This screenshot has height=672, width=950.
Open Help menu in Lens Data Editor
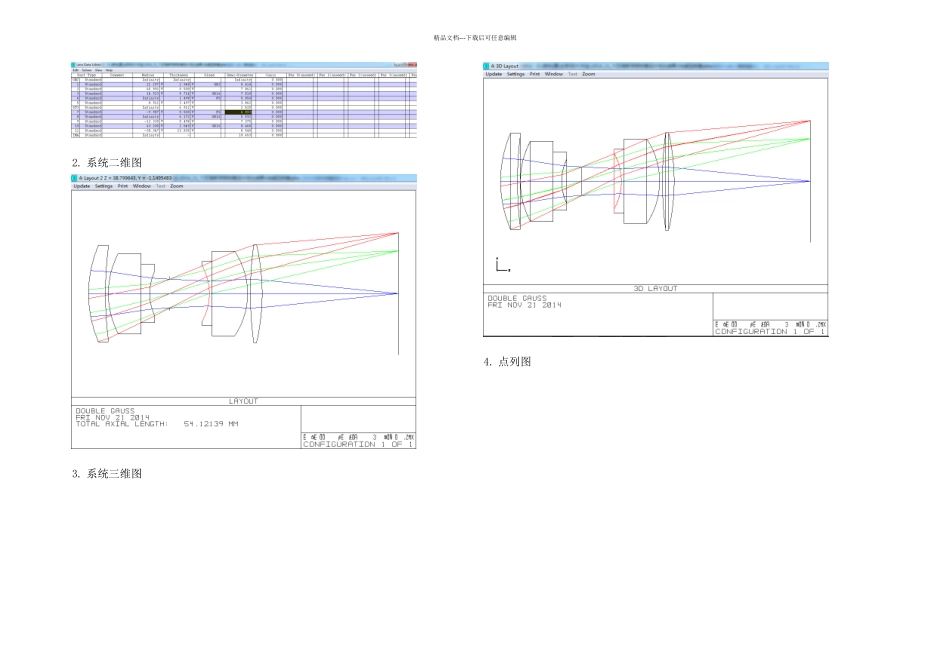pos(109,70)
